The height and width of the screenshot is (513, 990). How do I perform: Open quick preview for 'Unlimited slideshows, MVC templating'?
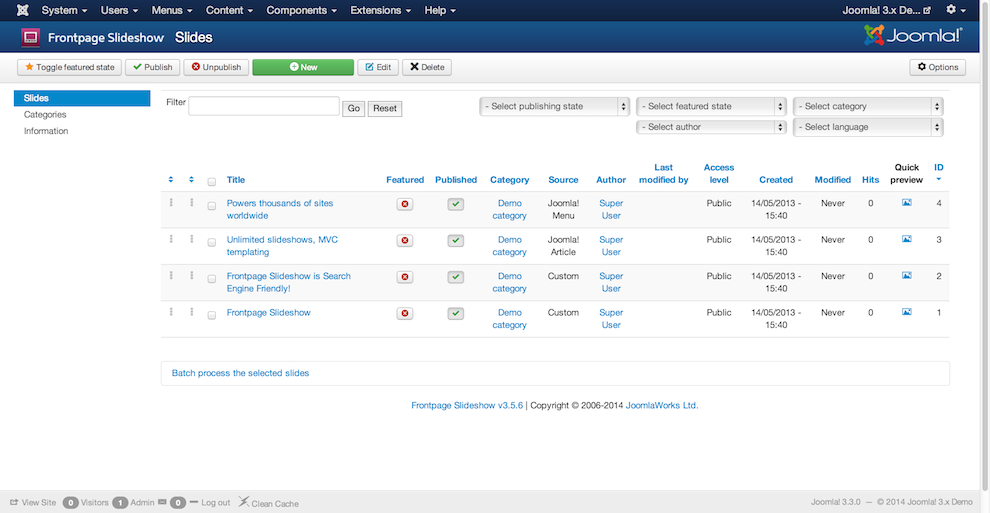(907, 239)
